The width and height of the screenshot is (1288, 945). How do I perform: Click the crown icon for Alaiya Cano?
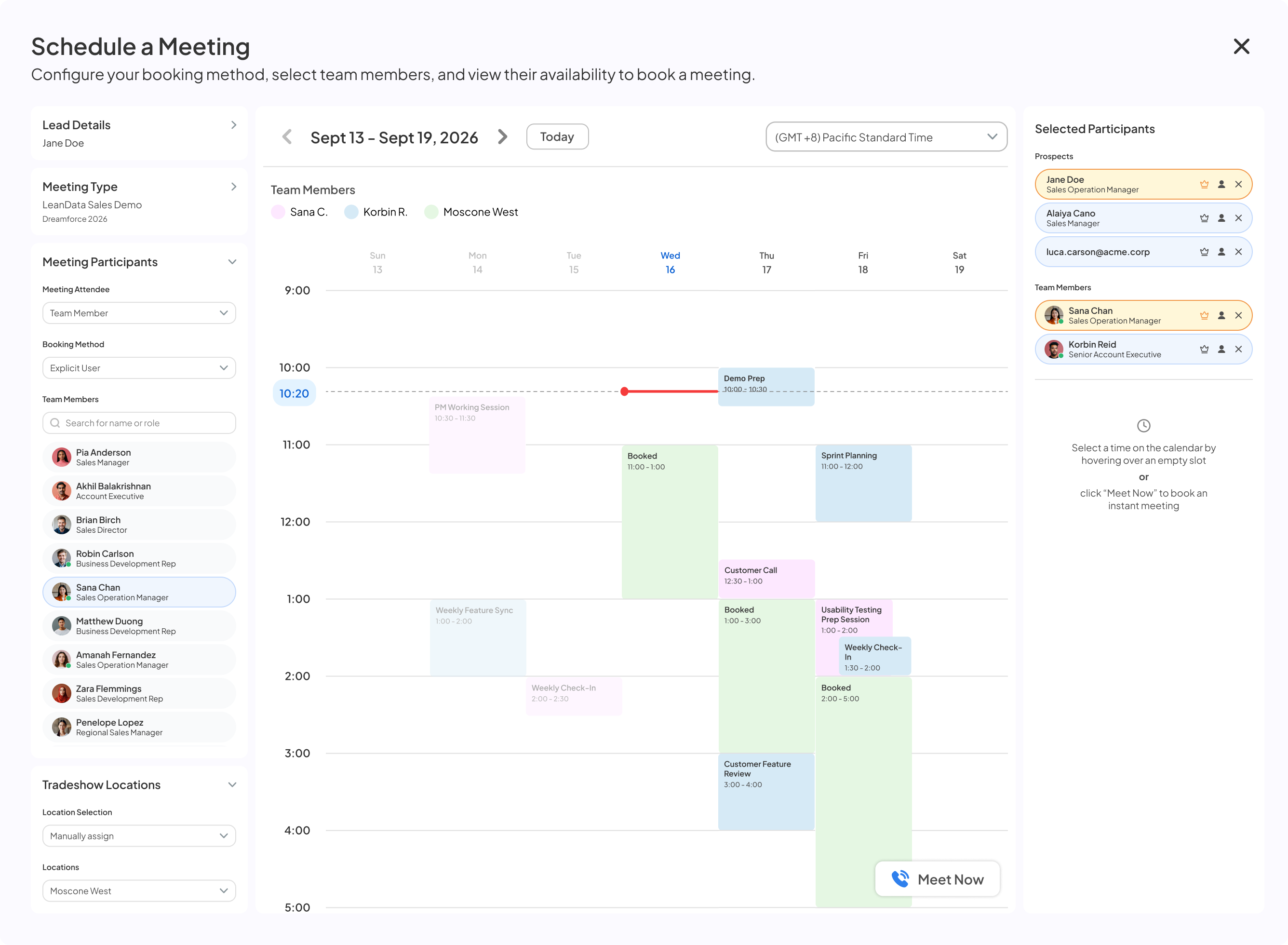[1204, 218]
